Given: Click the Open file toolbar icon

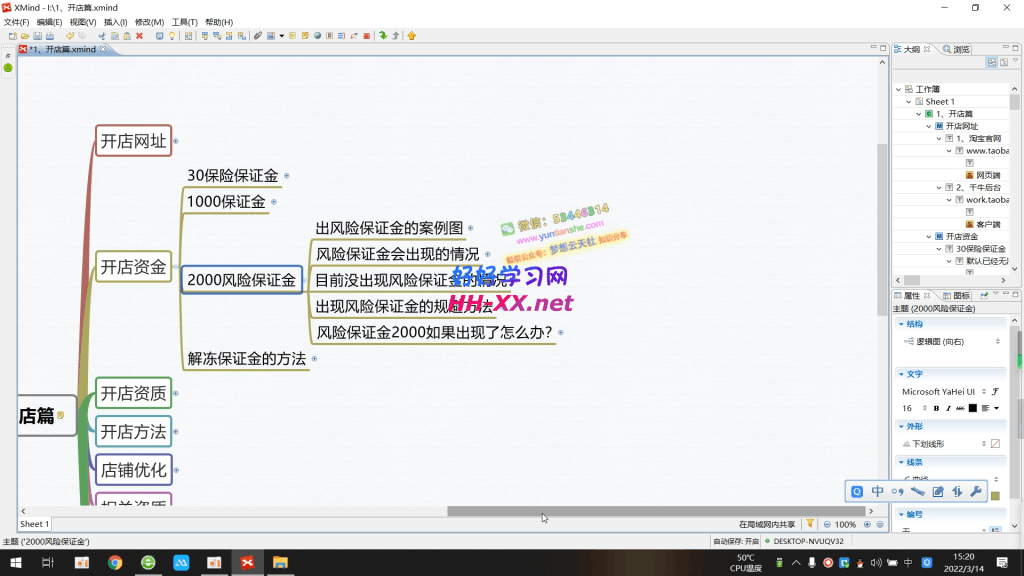Looking at the screenshot, I should [25, 36].
